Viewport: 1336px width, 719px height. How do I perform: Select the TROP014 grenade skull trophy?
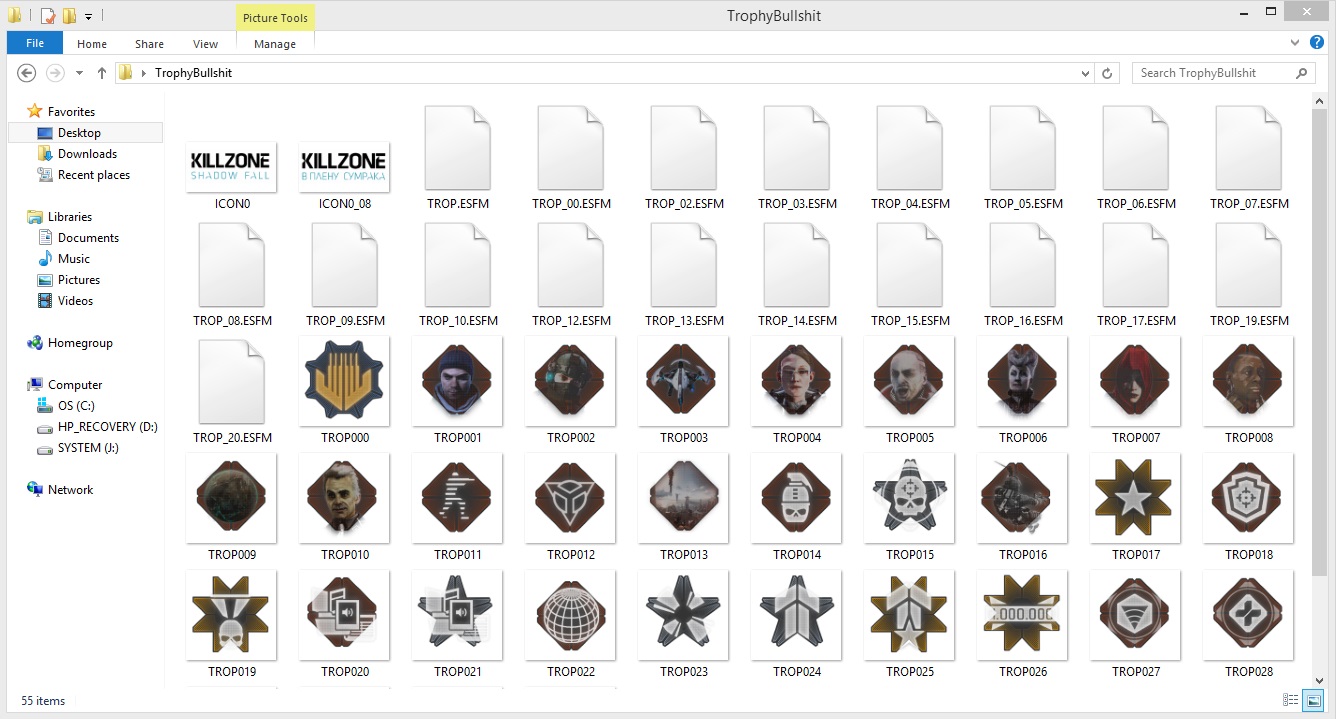(x=797, y=498)
